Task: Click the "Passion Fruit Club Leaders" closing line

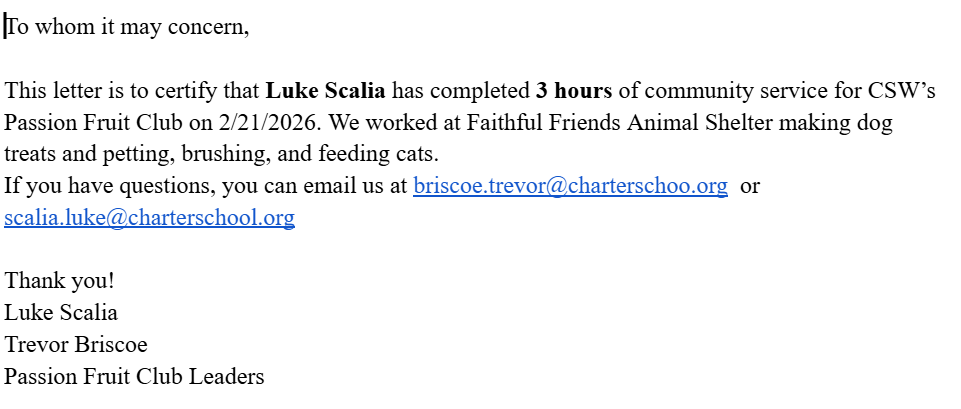Action: [x=134, y=377]
